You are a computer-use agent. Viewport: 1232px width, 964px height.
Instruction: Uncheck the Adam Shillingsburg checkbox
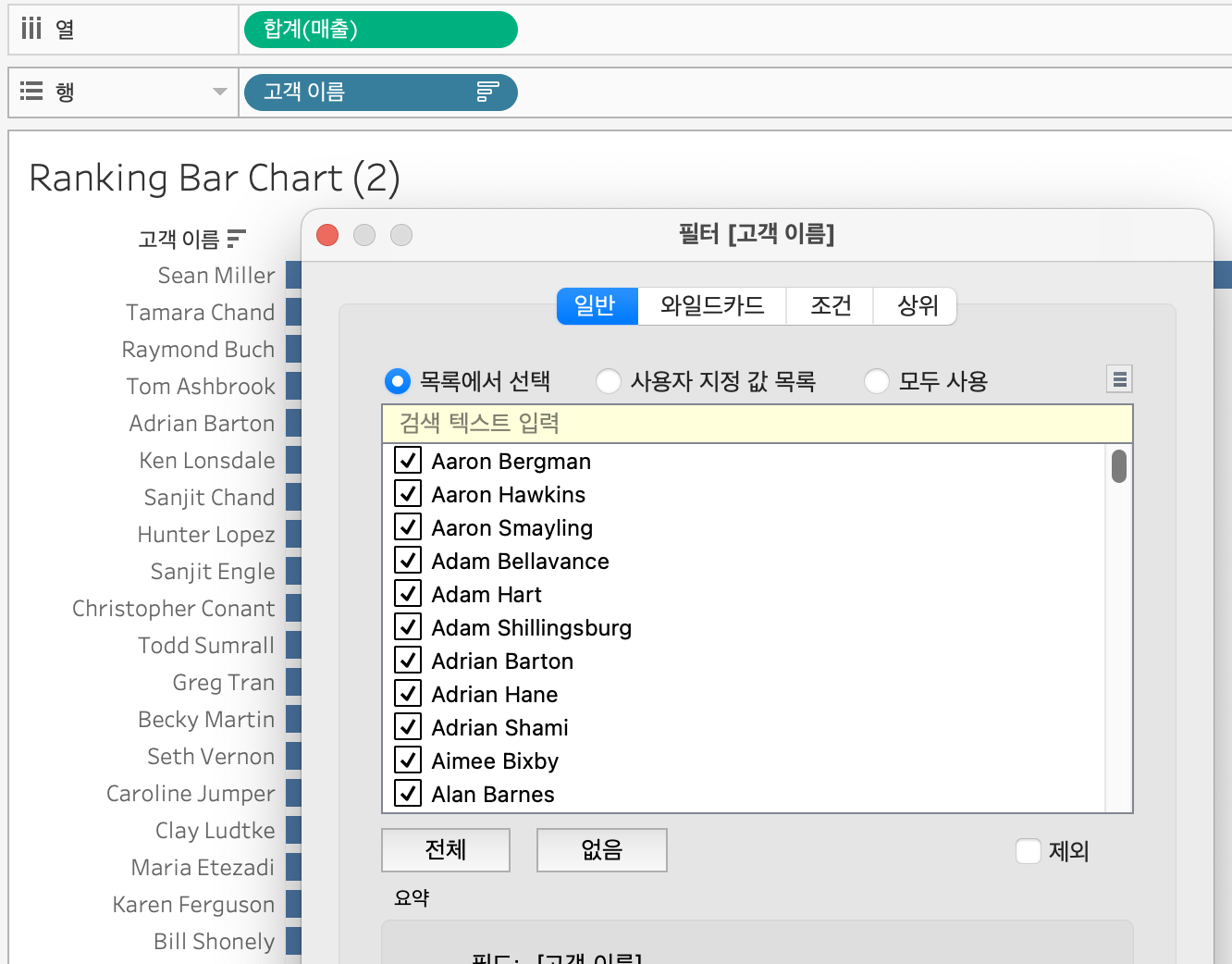408,626
